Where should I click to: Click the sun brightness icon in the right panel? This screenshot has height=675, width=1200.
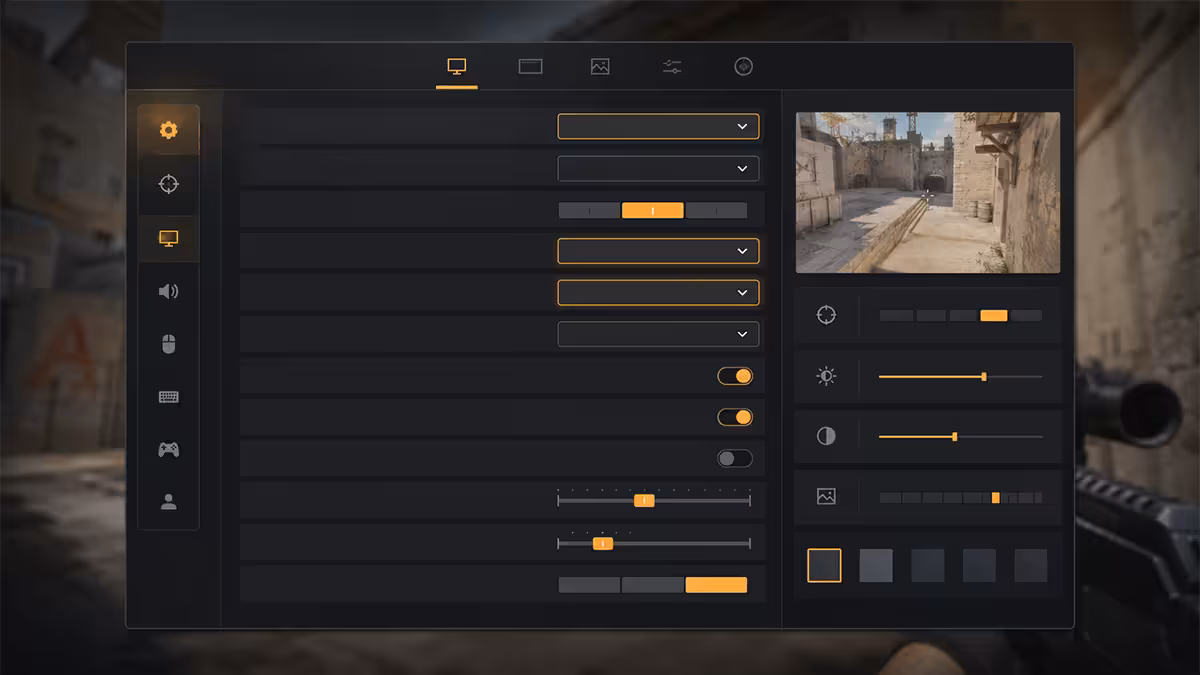[x=826, y=376]
